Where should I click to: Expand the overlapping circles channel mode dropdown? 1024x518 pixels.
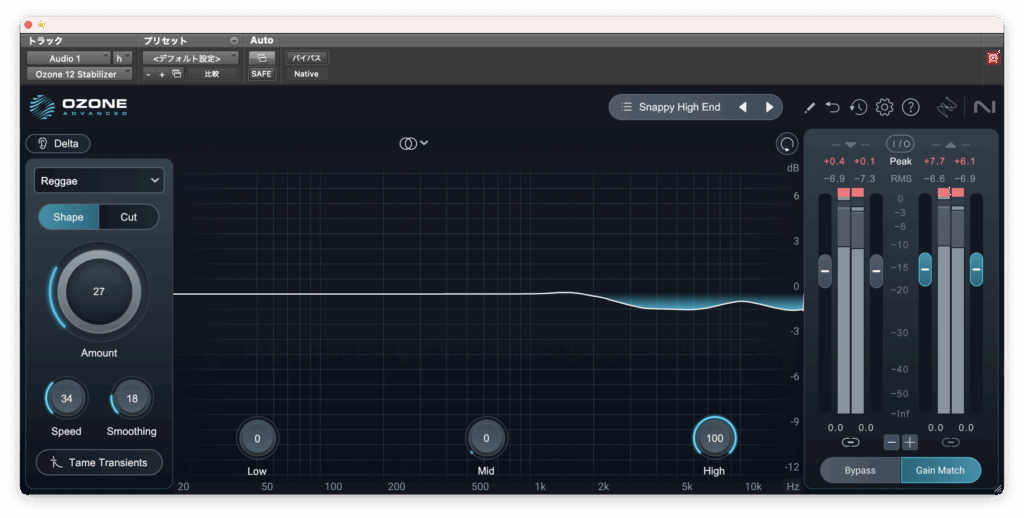tap(414, 143)
